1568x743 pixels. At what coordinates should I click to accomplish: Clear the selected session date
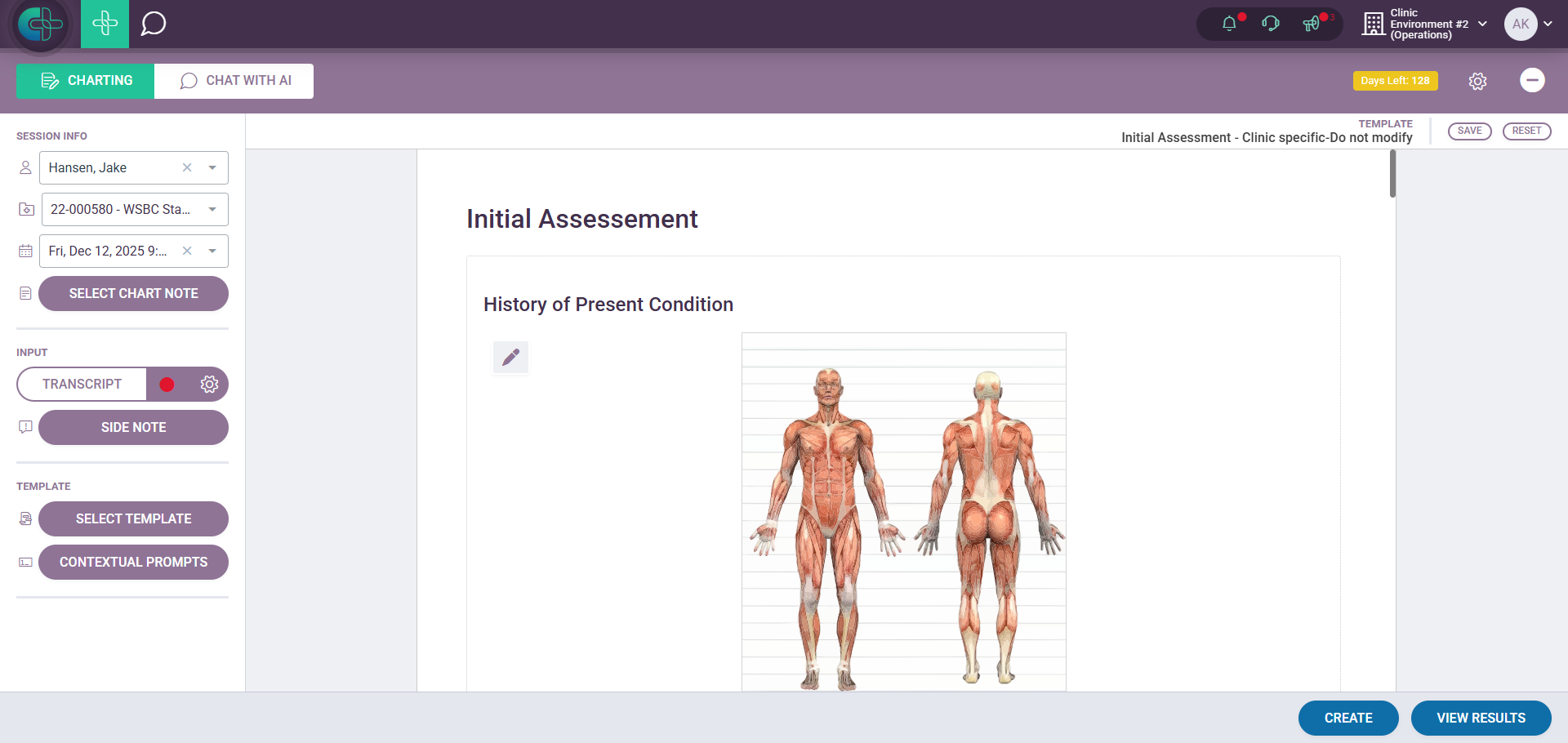187,251
